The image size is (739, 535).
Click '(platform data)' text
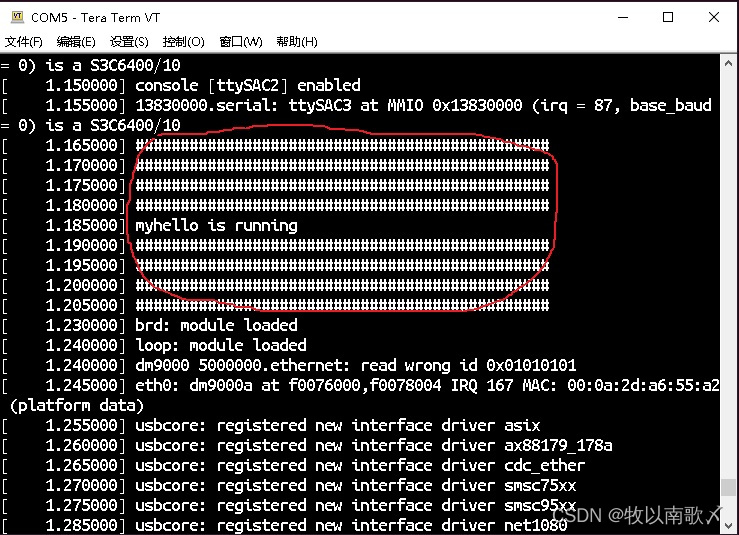point(76,405)
